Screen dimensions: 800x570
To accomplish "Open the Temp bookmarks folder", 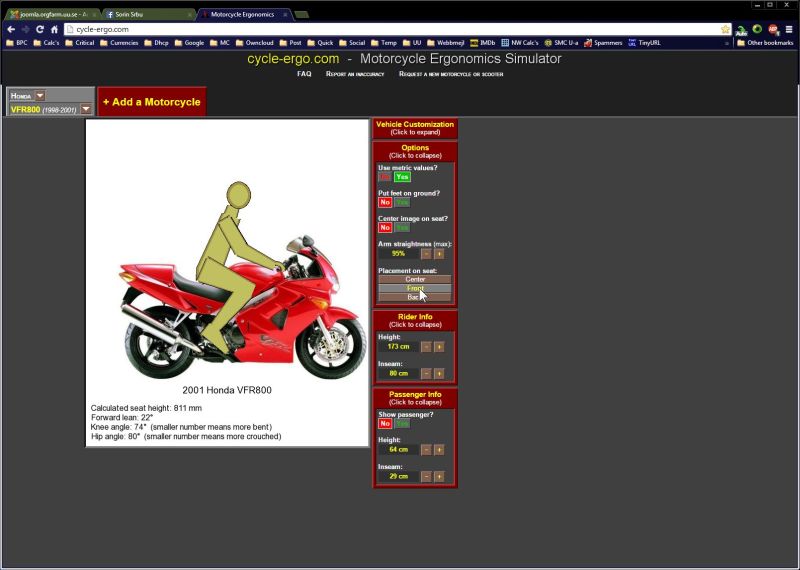I will 384,43.
